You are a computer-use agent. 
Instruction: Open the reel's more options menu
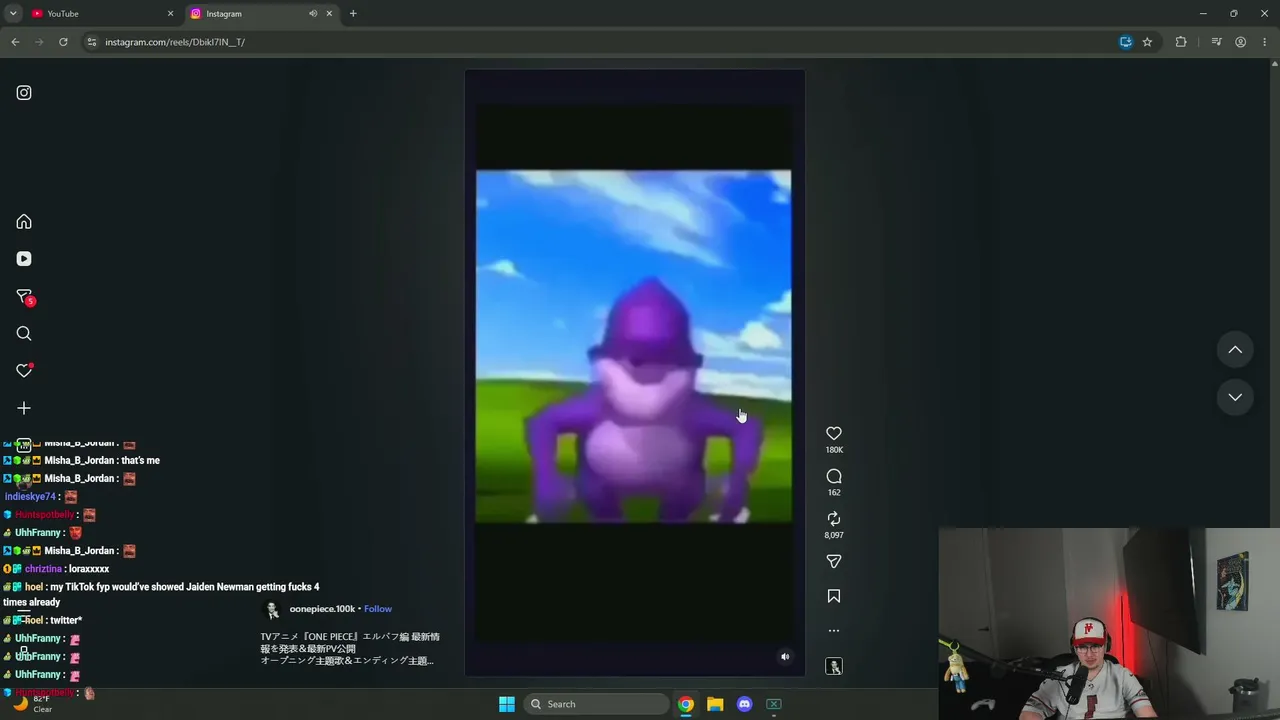834,631
